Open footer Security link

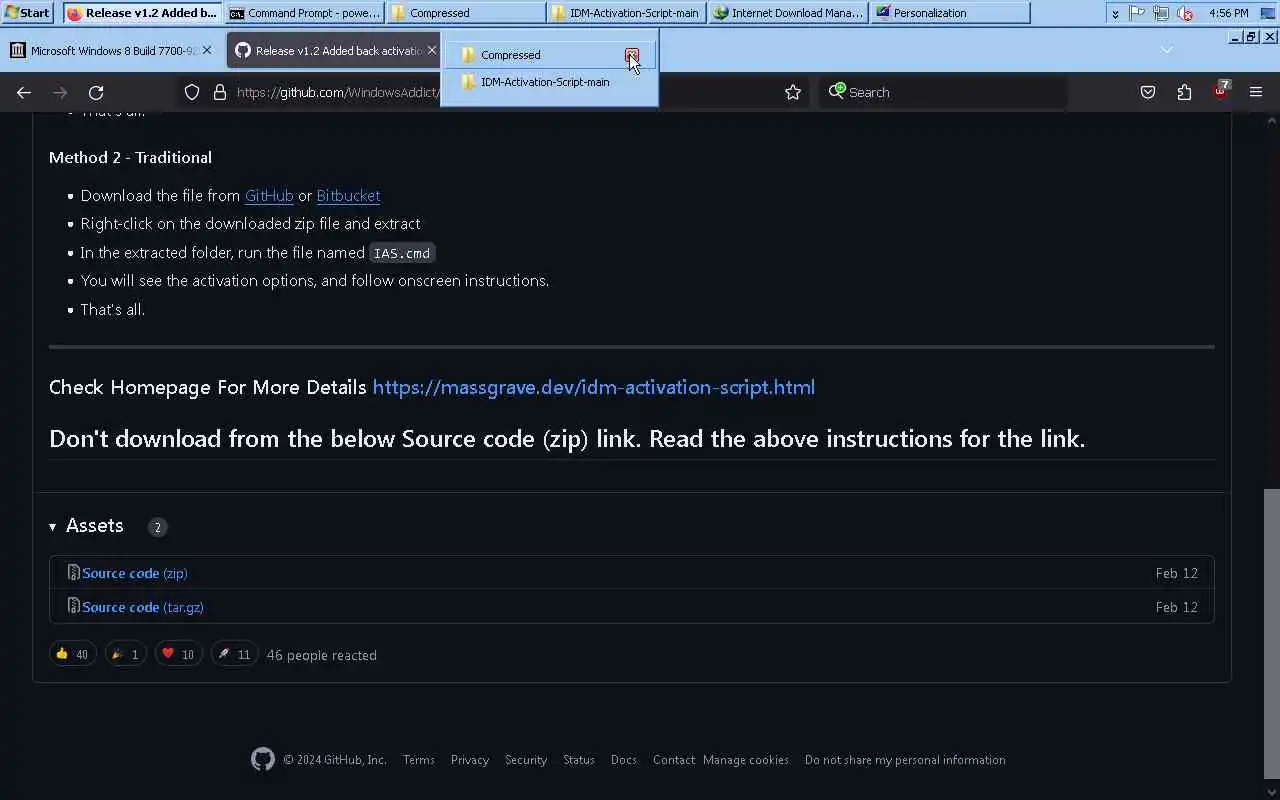526,760
